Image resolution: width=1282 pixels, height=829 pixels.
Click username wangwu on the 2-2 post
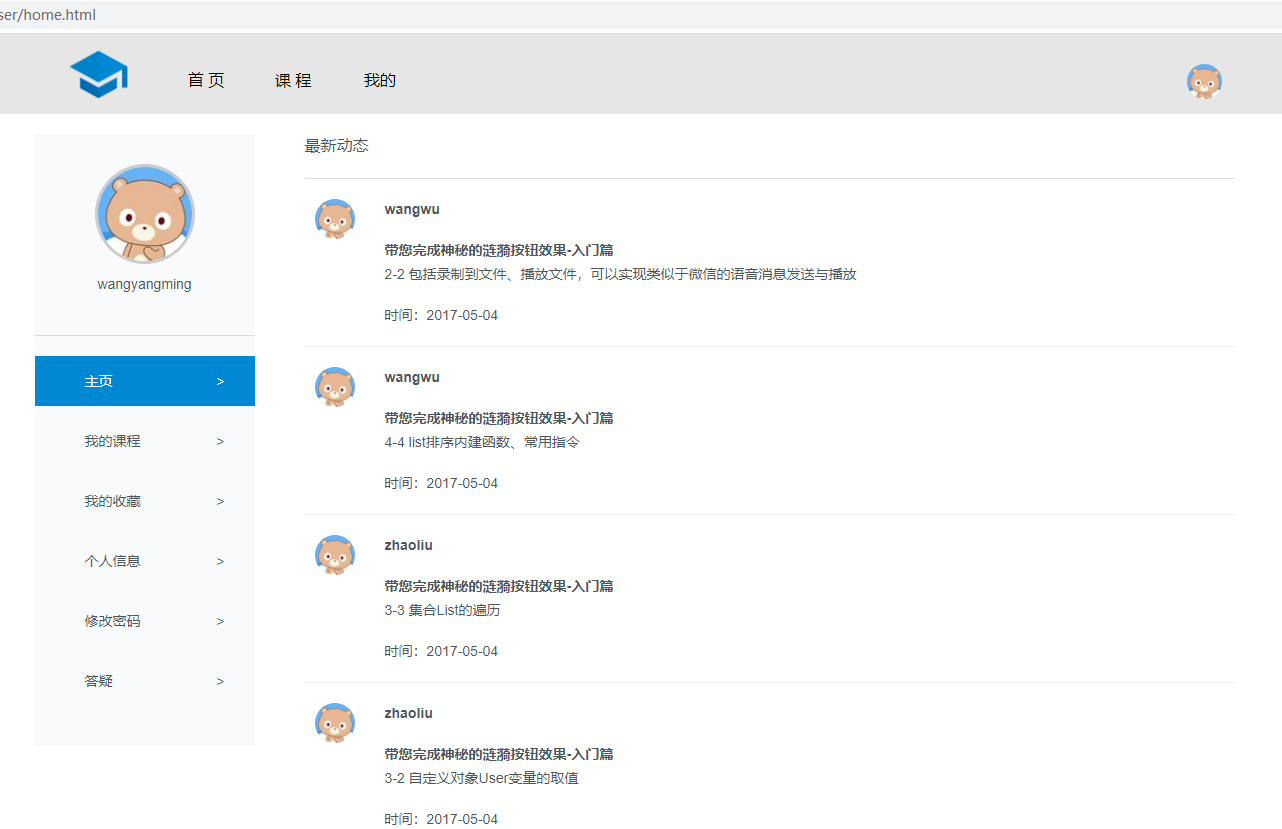(x=412, y=209)
